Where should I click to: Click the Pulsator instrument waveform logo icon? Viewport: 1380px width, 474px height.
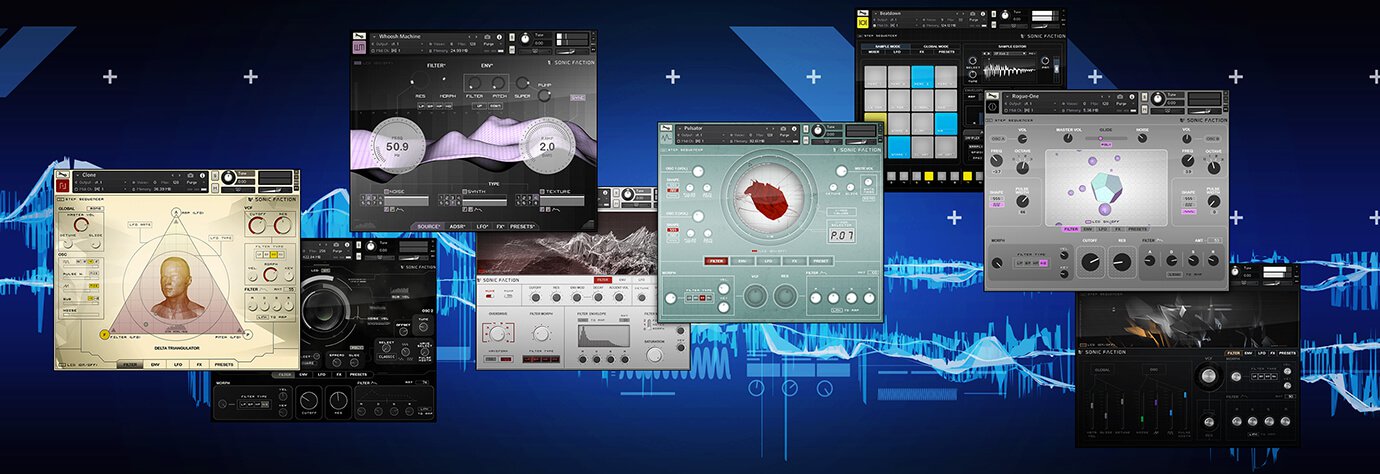(666, 140)
